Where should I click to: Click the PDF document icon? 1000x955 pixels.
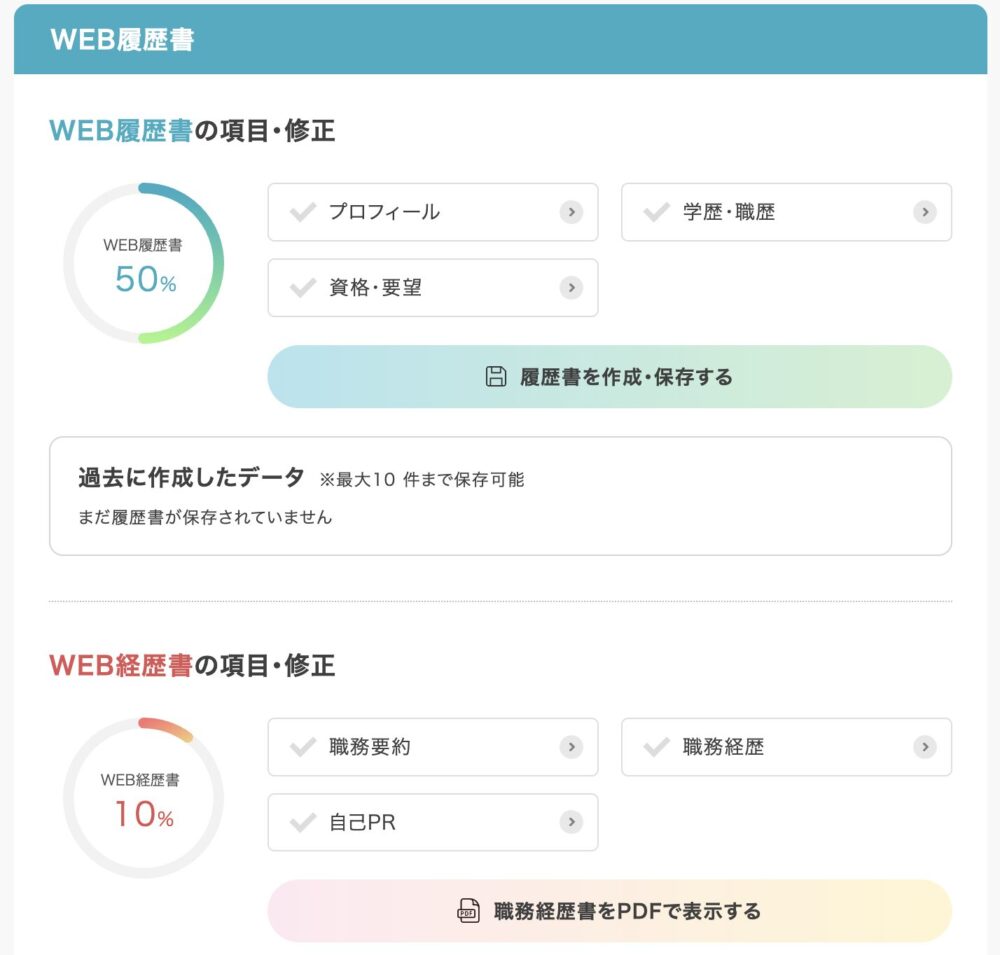(469, 910)
